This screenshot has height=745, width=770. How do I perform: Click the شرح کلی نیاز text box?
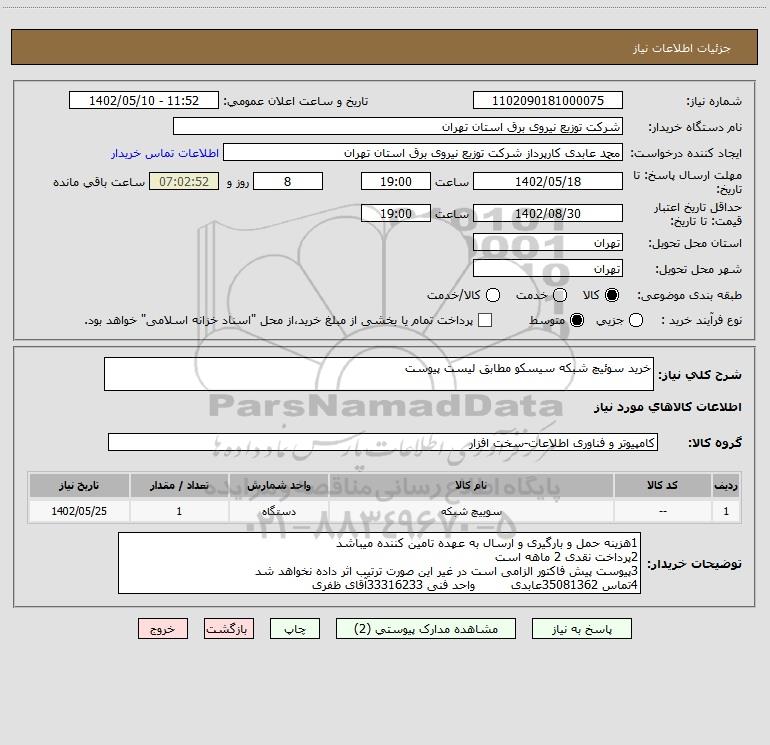[x=379, y=374]
